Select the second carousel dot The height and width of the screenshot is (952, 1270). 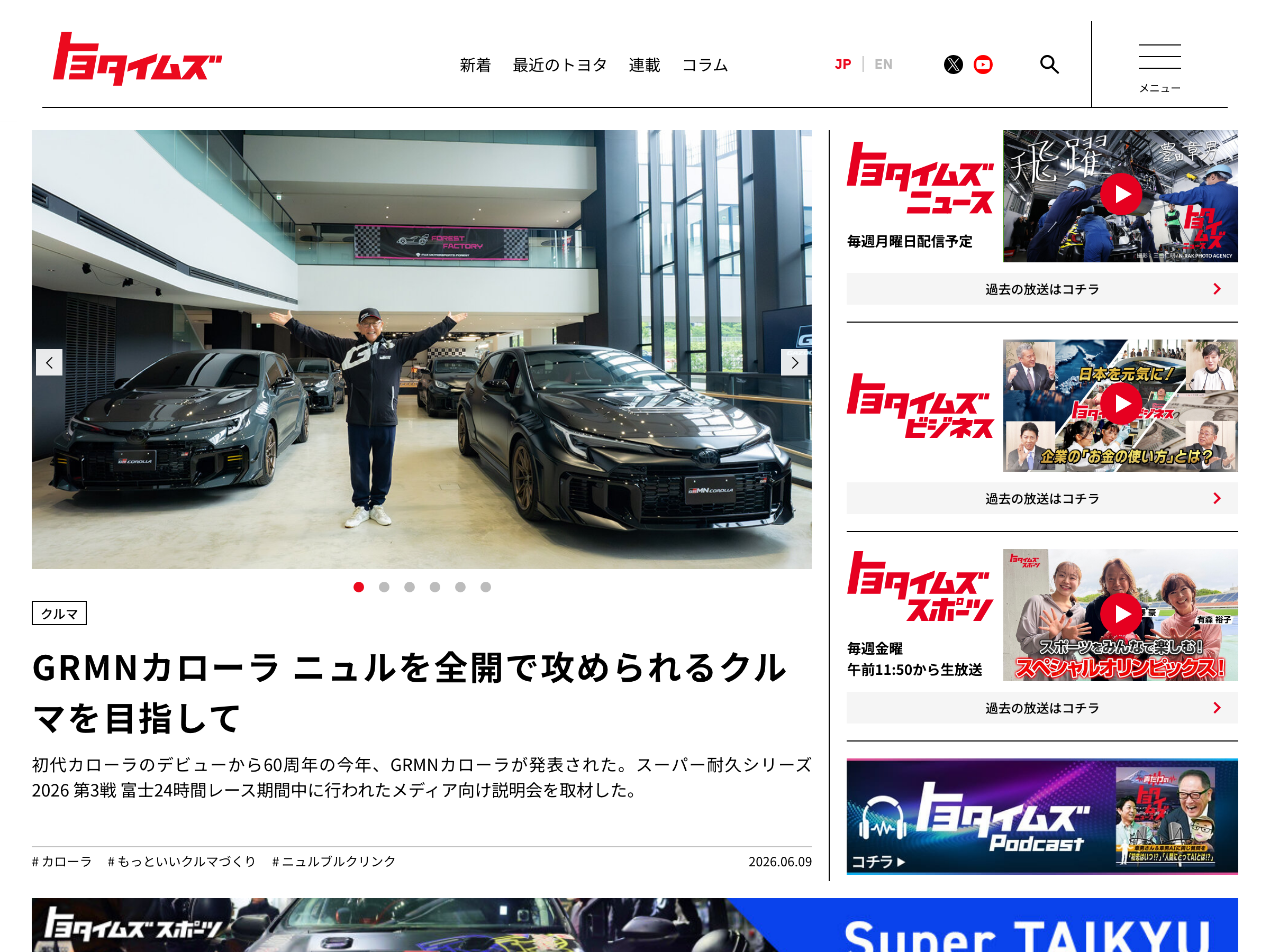(x=384, y=587)
